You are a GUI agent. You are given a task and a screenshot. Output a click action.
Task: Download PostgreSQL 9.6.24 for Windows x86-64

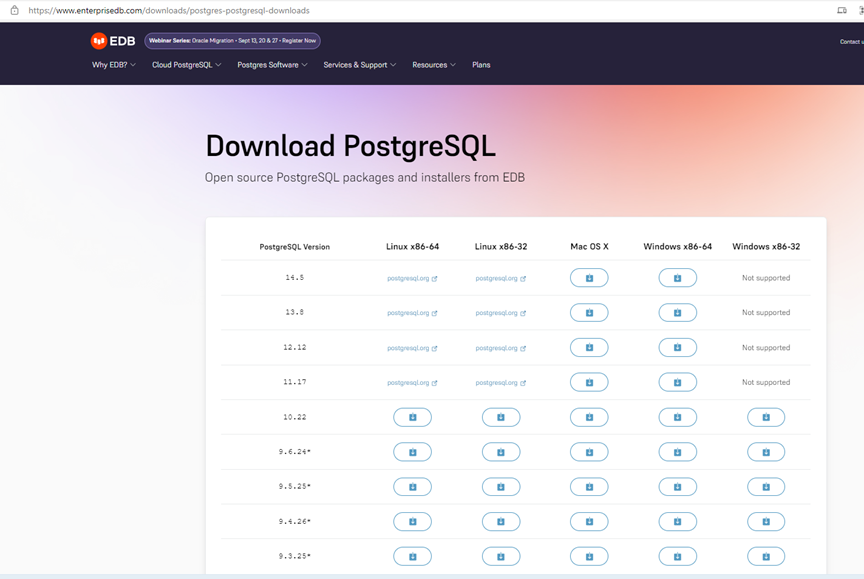(677, 452)
